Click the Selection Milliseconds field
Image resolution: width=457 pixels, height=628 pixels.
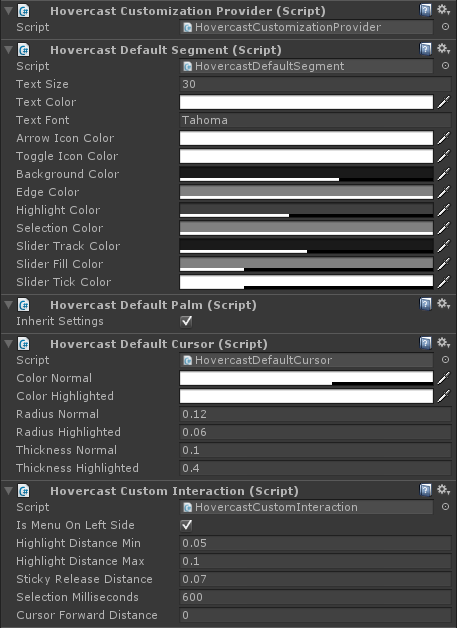point(316,597)
